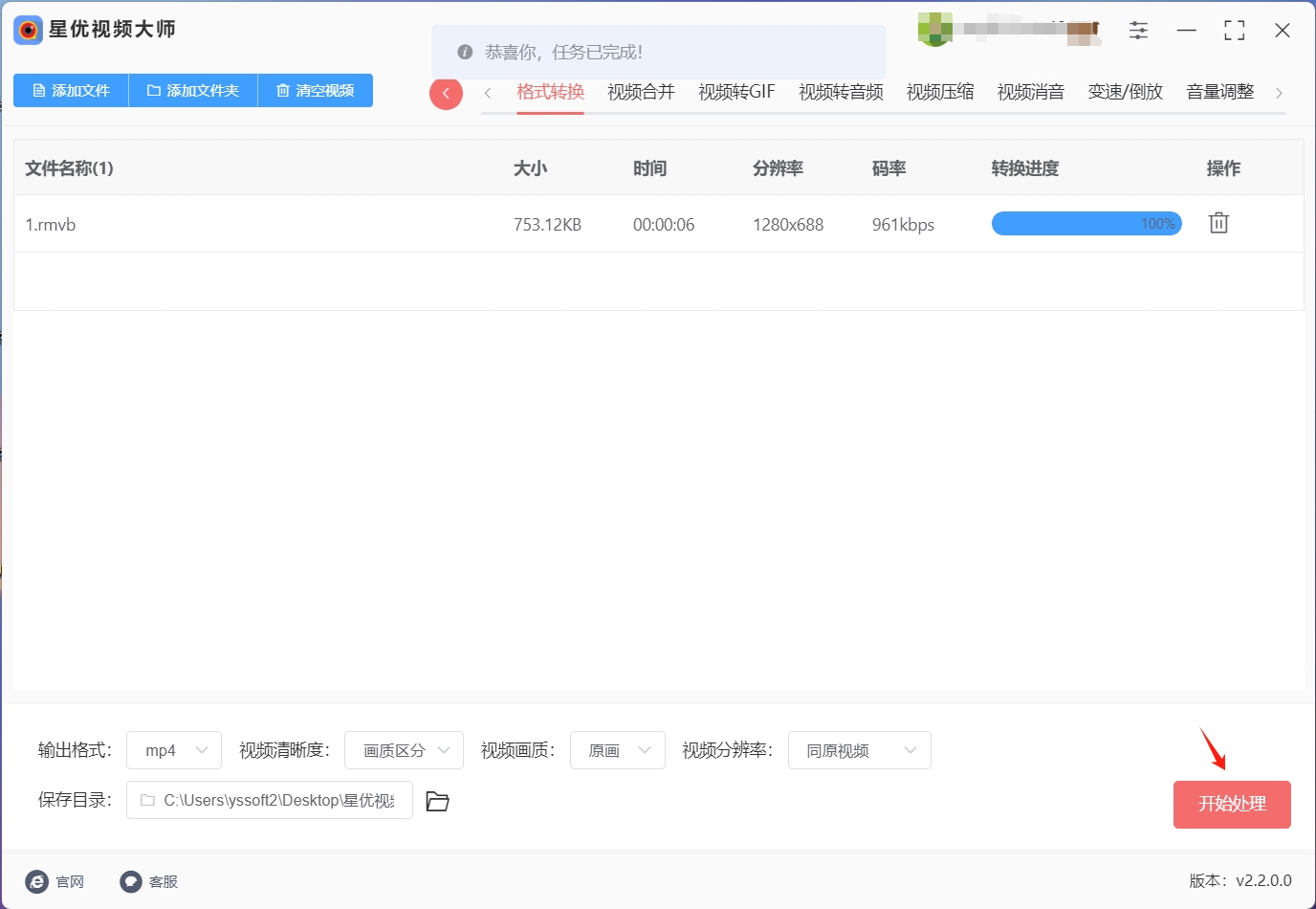Switch to the 格式转换 tab
Viewport: 1316px width, 909px height.
(x=550, y=92)
